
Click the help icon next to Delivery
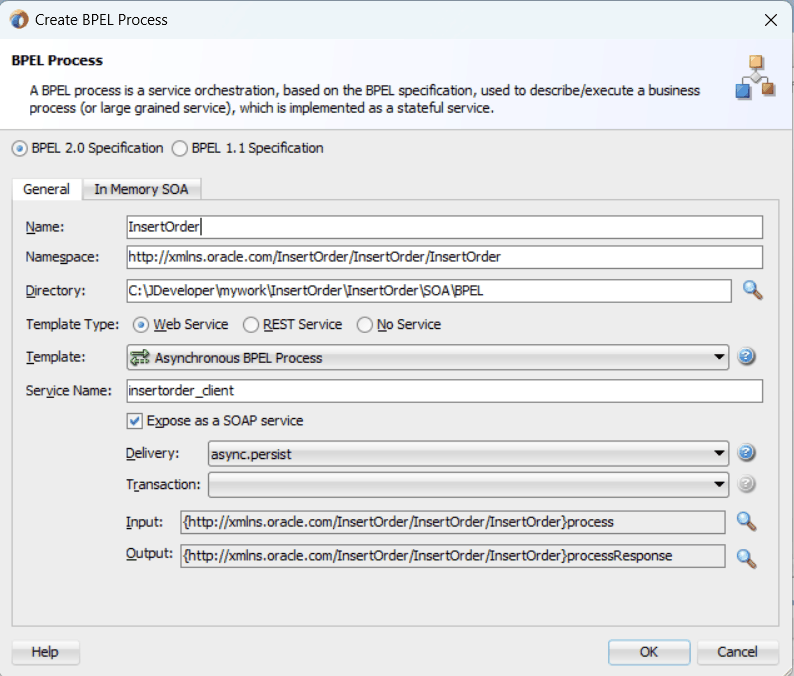pyautogui.click(x=746, y=453)
